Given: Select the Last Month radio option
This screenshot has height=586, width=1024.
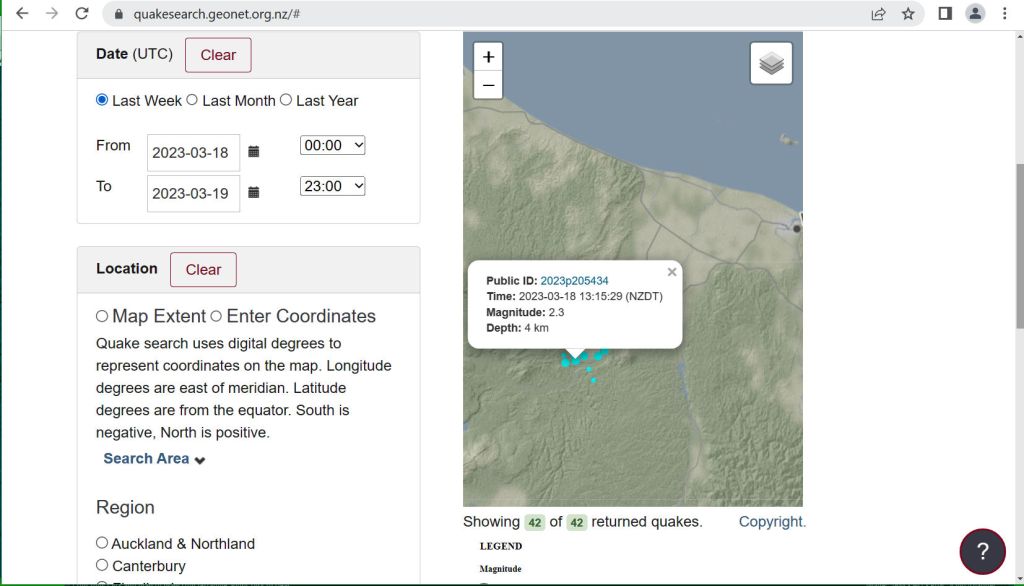Looking at the screenshot, I should click(x=192, y=100).
